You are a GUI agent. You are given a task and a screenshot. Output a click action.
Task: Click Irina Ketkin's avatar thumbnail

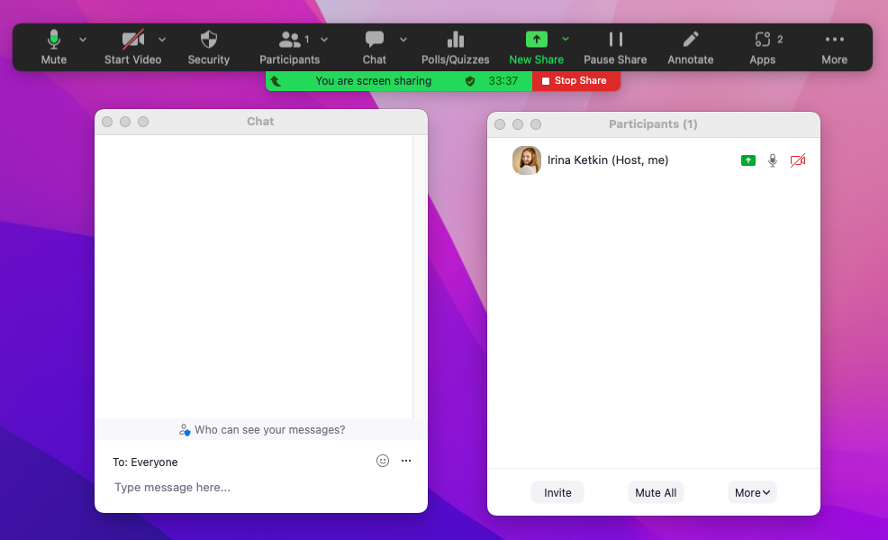pyautogui.click(x=527, y=160)
